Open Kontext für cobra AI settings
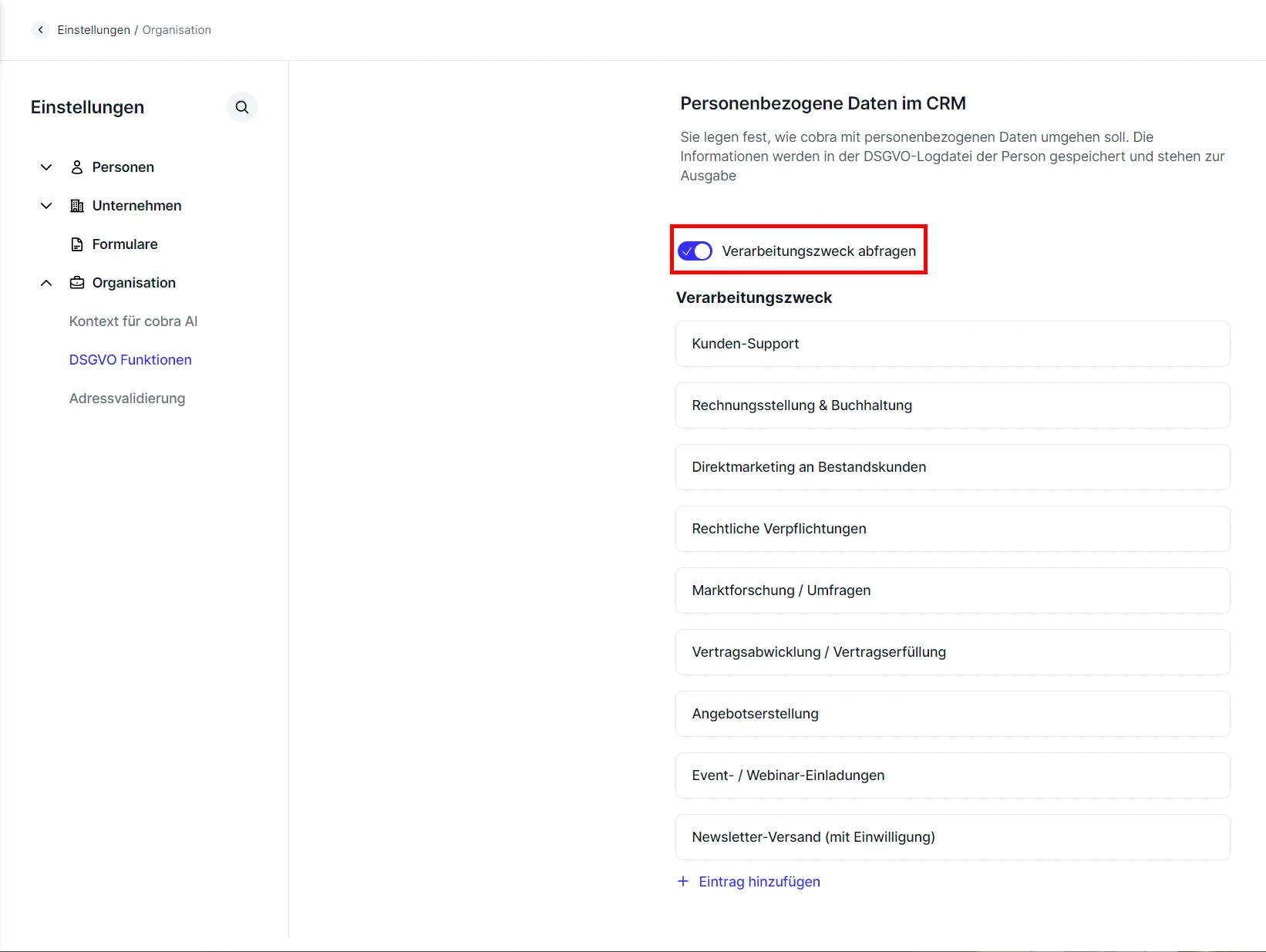1266x952 pixels. tap(133, 321)
